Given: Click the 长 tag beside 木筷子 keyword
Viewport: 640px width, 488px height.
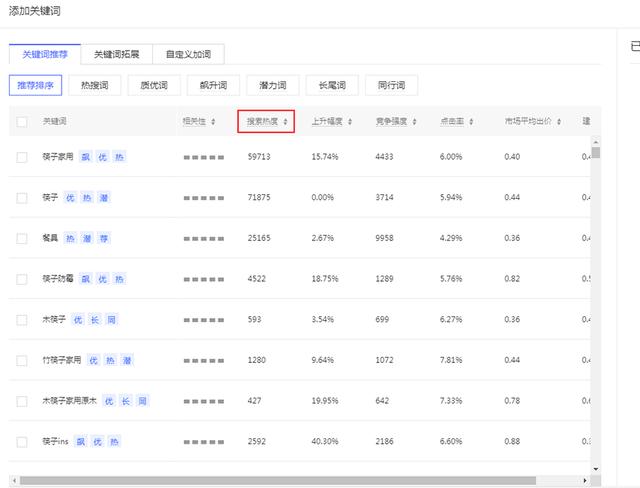Looking at the screenshot, I should pos(95,319).
